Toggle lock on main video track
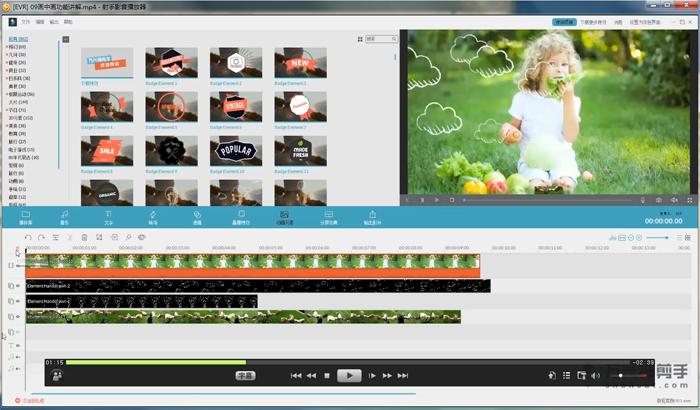 tap(11, 265)
